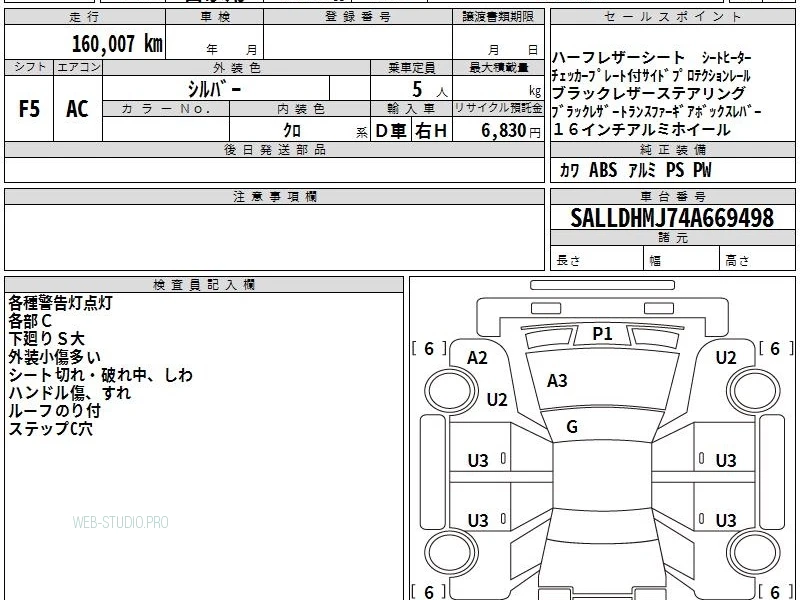800x600 pixels.
Task: Select the エアコン label
Action: [x=78, y=67]
